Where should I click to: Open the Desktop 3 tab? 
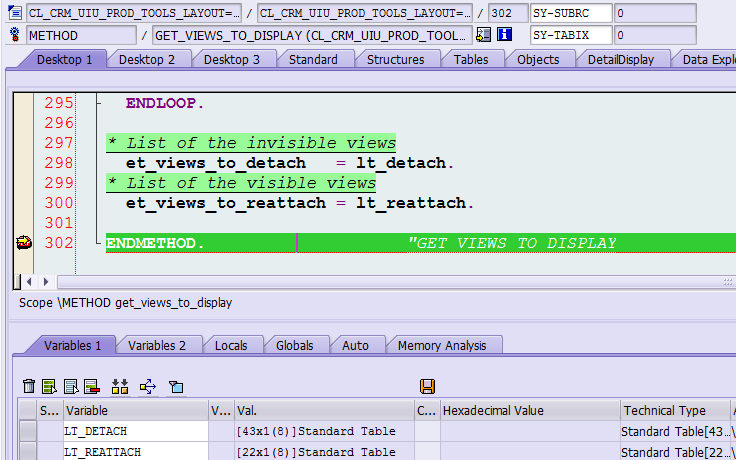pos(232,60)
